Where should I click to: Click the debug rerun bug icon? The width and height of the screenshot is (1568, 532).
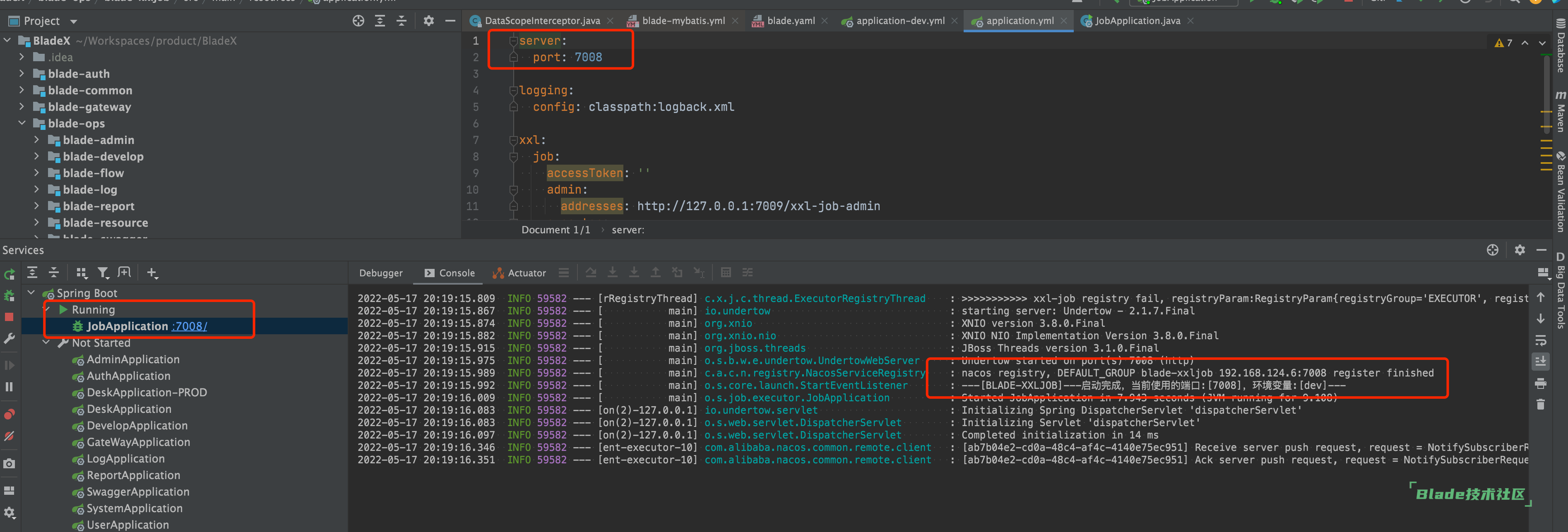pos(9,295)
